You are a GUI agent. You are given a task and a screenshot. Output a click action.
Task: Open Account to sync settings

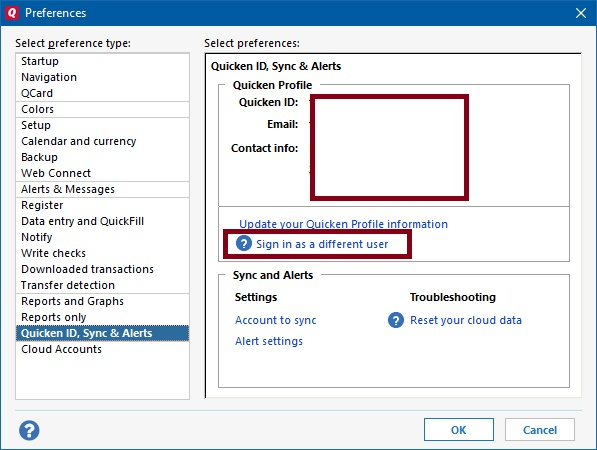[x=276, y=320]
